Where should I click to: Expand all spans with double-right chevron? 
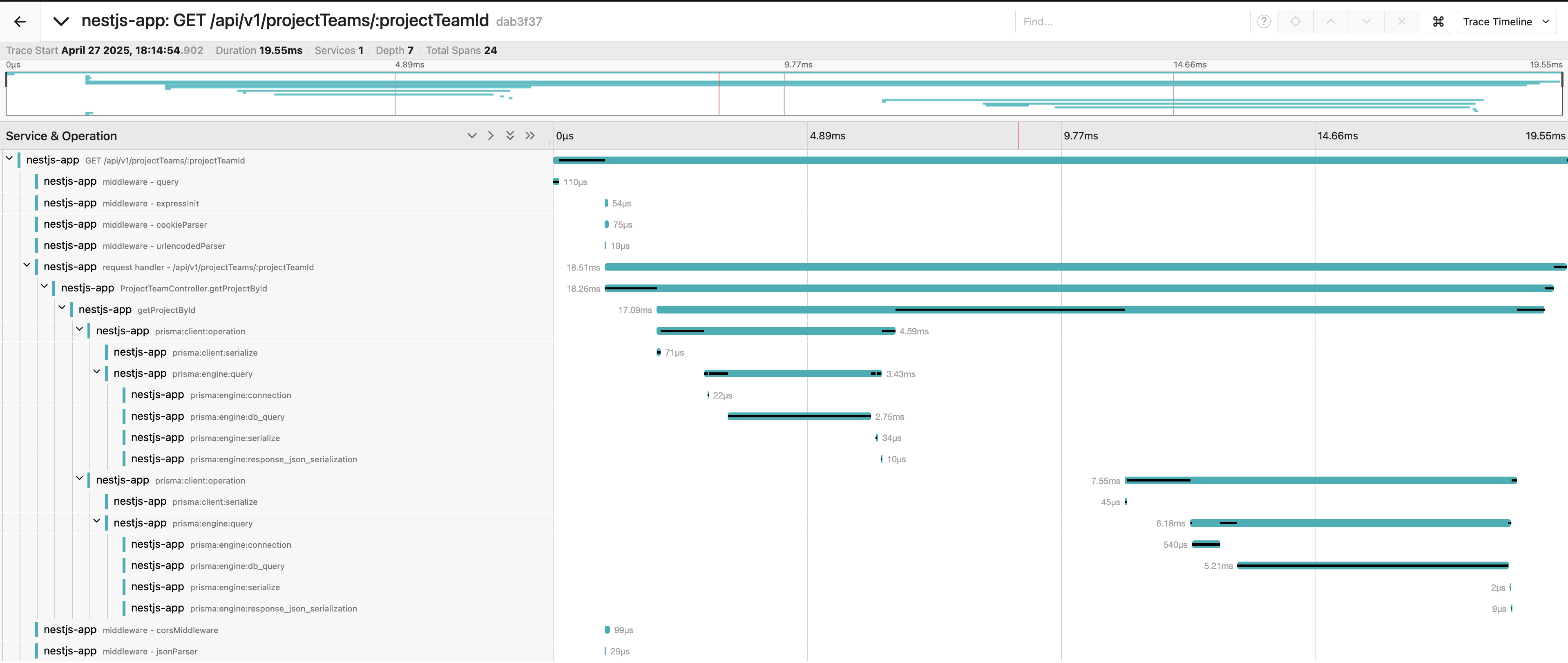click(530, 136)
